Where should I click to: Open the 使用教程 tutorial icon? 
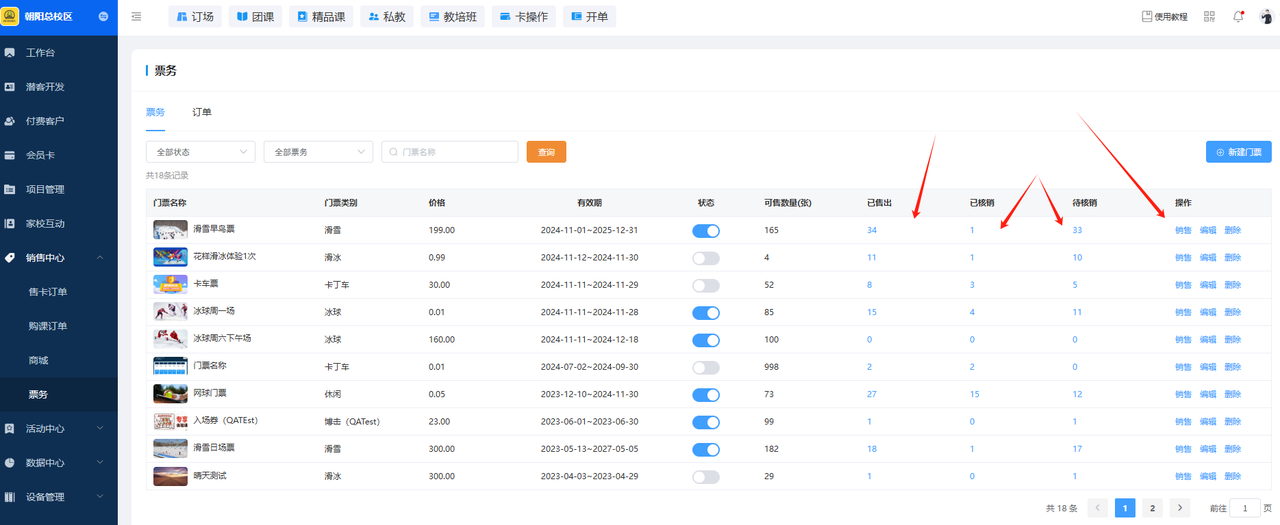tap(1165, 17)
